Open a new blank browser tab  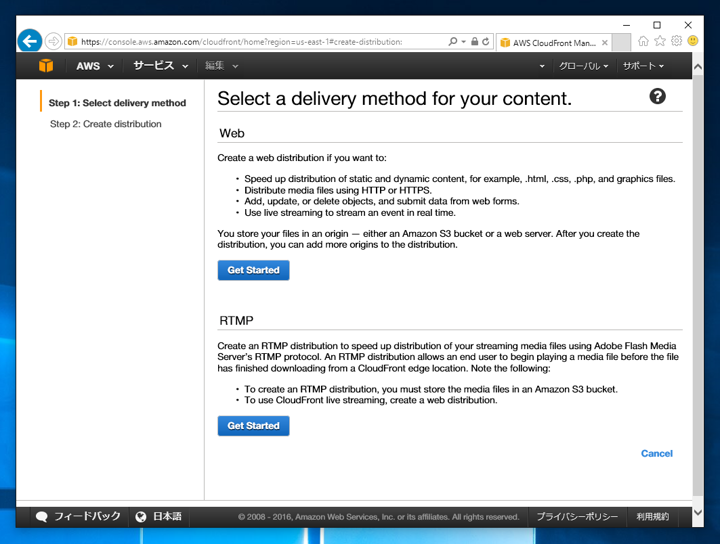[621, 43]
